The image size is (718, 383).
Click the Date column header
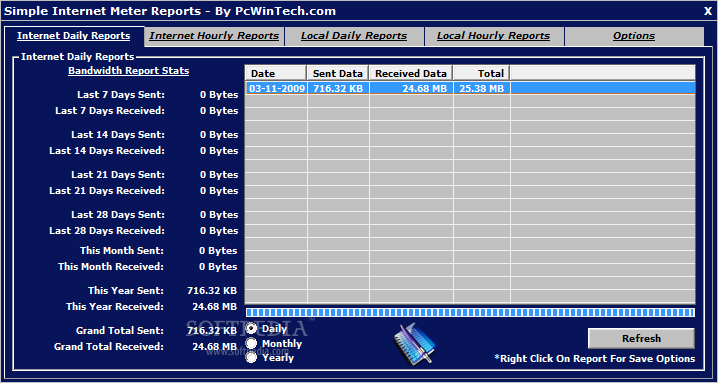276,73
